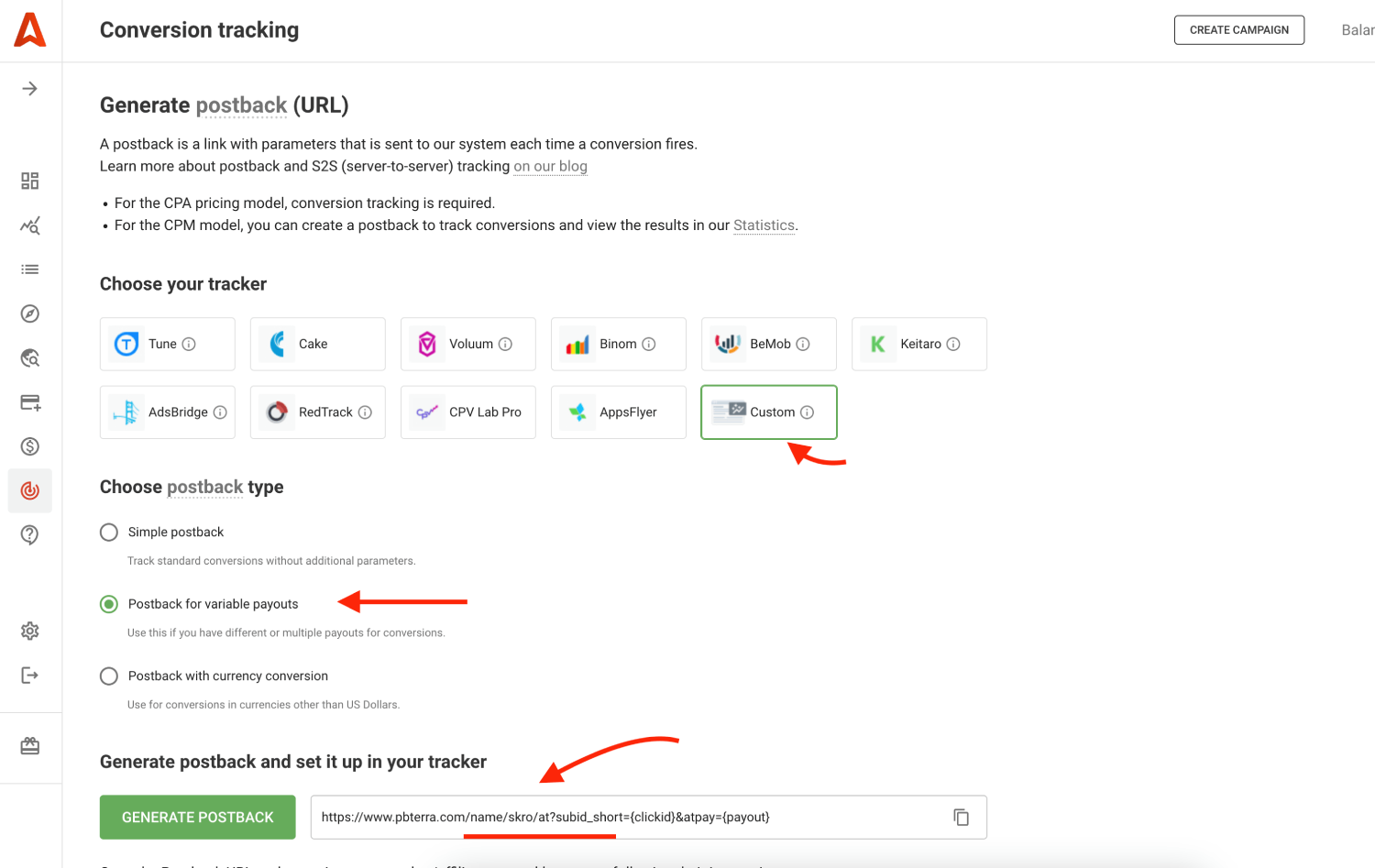
Task: Open the add card icon in sidebar
Action: [x=30, y=402]
